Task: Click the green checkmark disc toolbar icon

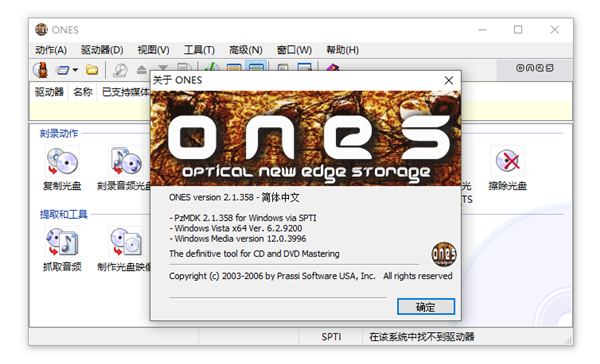Action: (211, 67)
